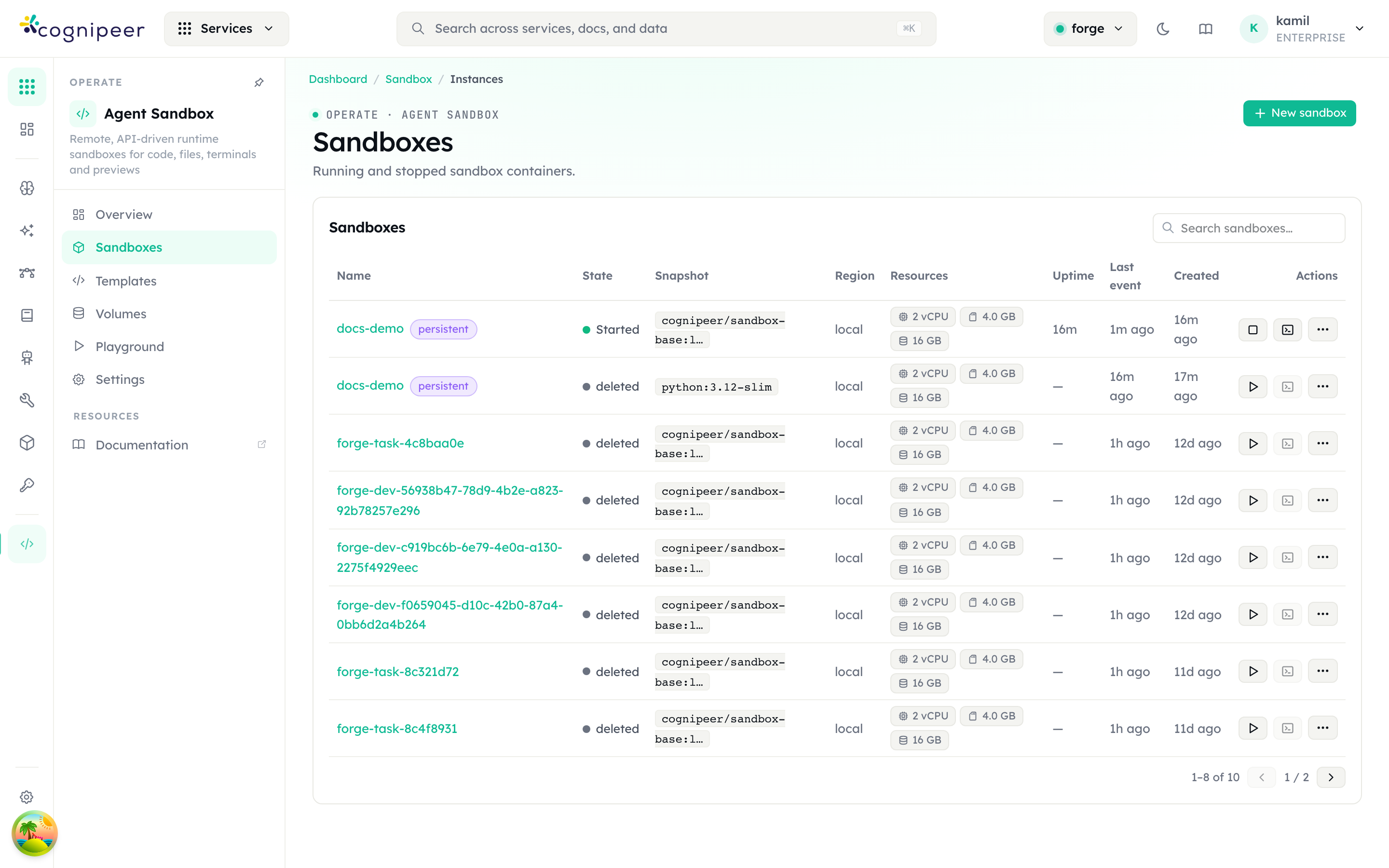Open terminal for Started docs-demo sandbox
The width and height of the screenshot is (1389, 868).
(x=1287, y=329)
